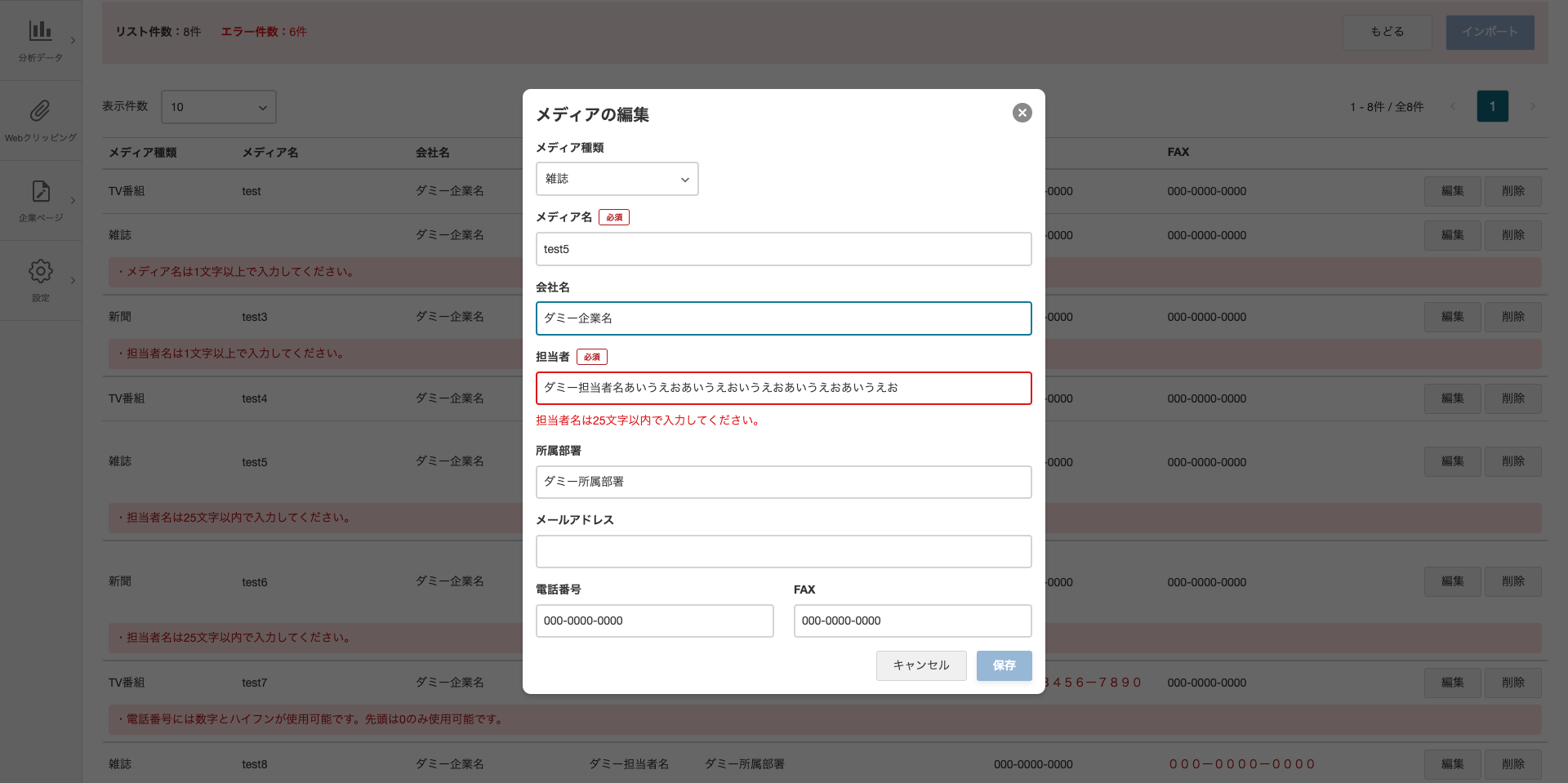Screen dimensions: 1568x783
Task: Click the リスト件数：8件 text
Action: pos(158,32)
